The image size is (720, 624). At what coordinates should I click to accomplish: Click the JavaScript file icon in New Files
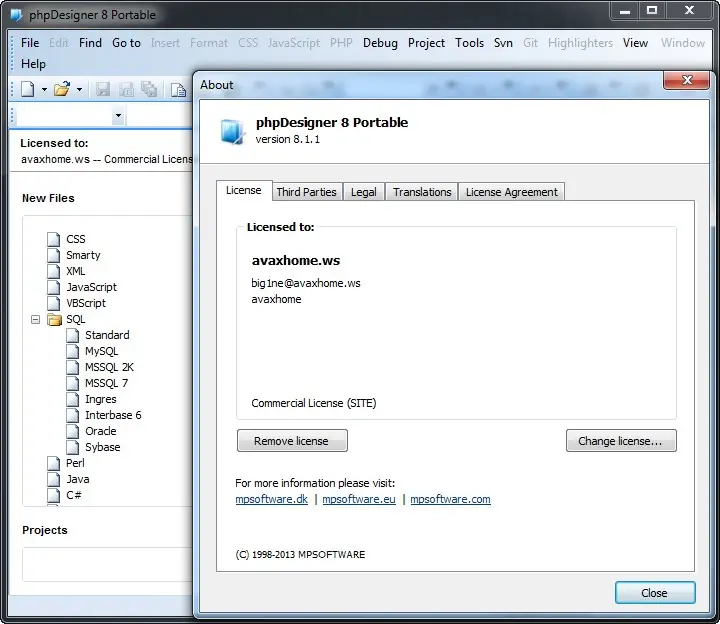(x=54, y=287)
